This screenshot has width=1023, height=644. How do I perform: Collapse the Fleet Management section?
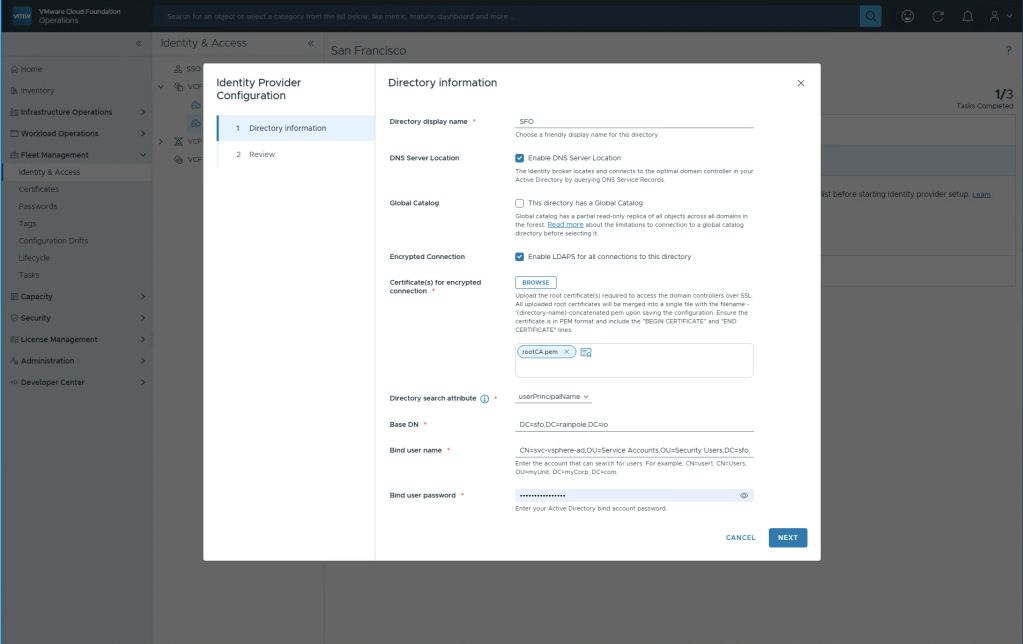(143, 155)
